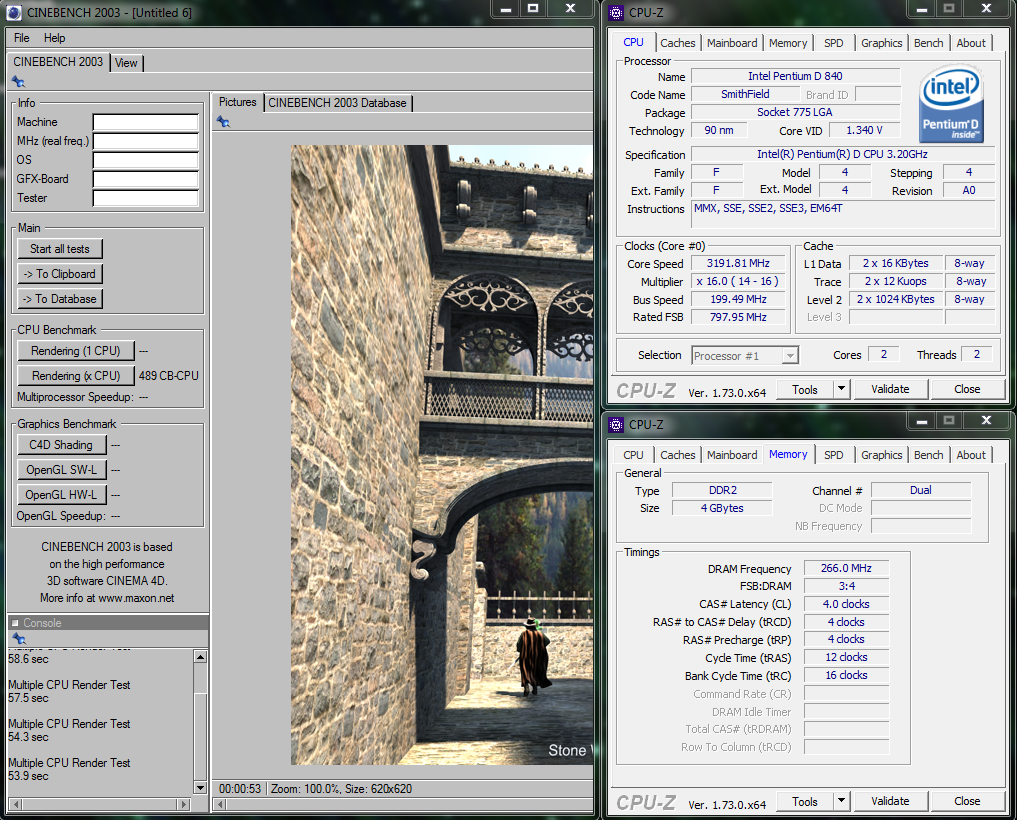Click the 3191.81 MHz core speed value
Screen dimensions: 1017x820
(738, 263)
